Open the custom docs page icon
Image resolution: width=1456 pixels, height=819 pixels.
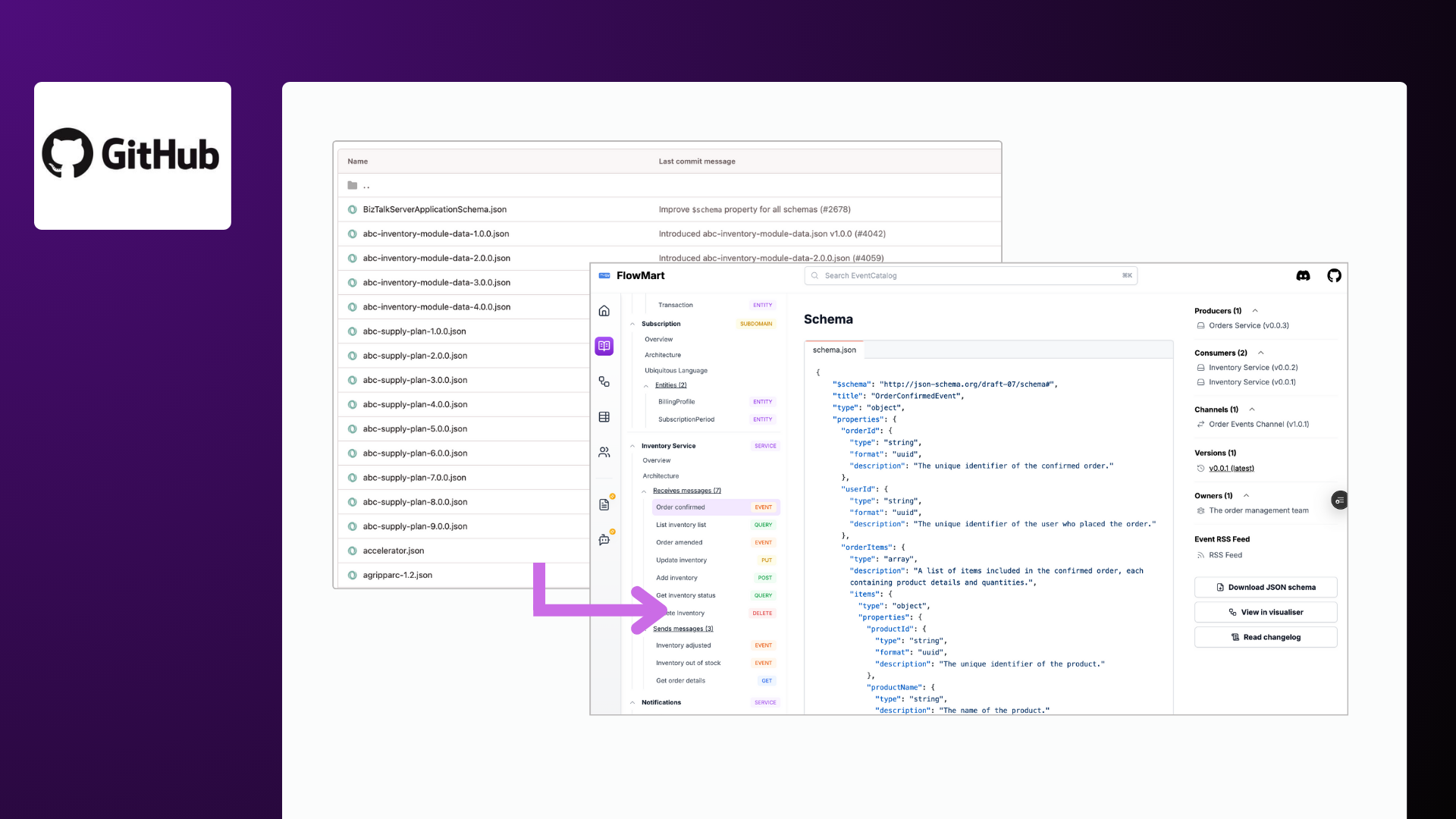coord(604,504)
